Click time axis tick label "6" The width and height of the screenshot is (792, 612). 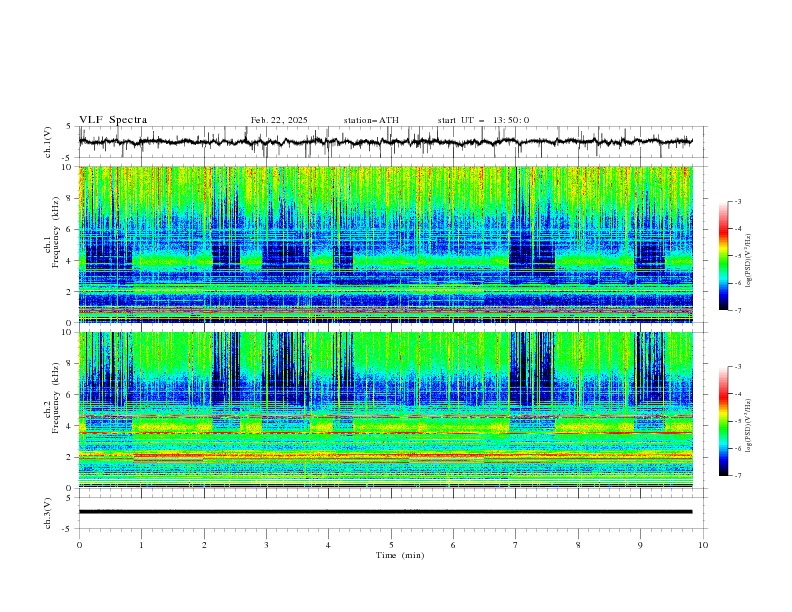tap(453, 545)
